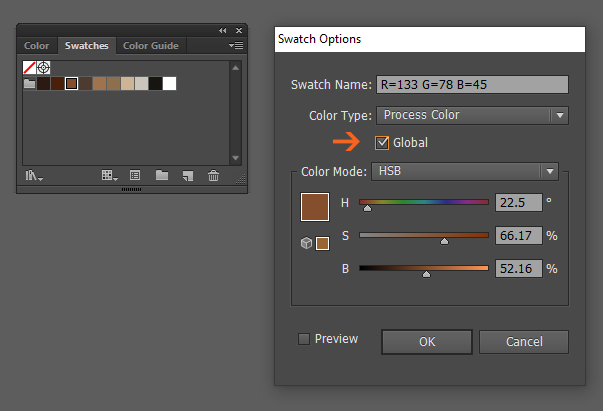
Task: Select the None swatch with red slash
Action: pos(30,68)
